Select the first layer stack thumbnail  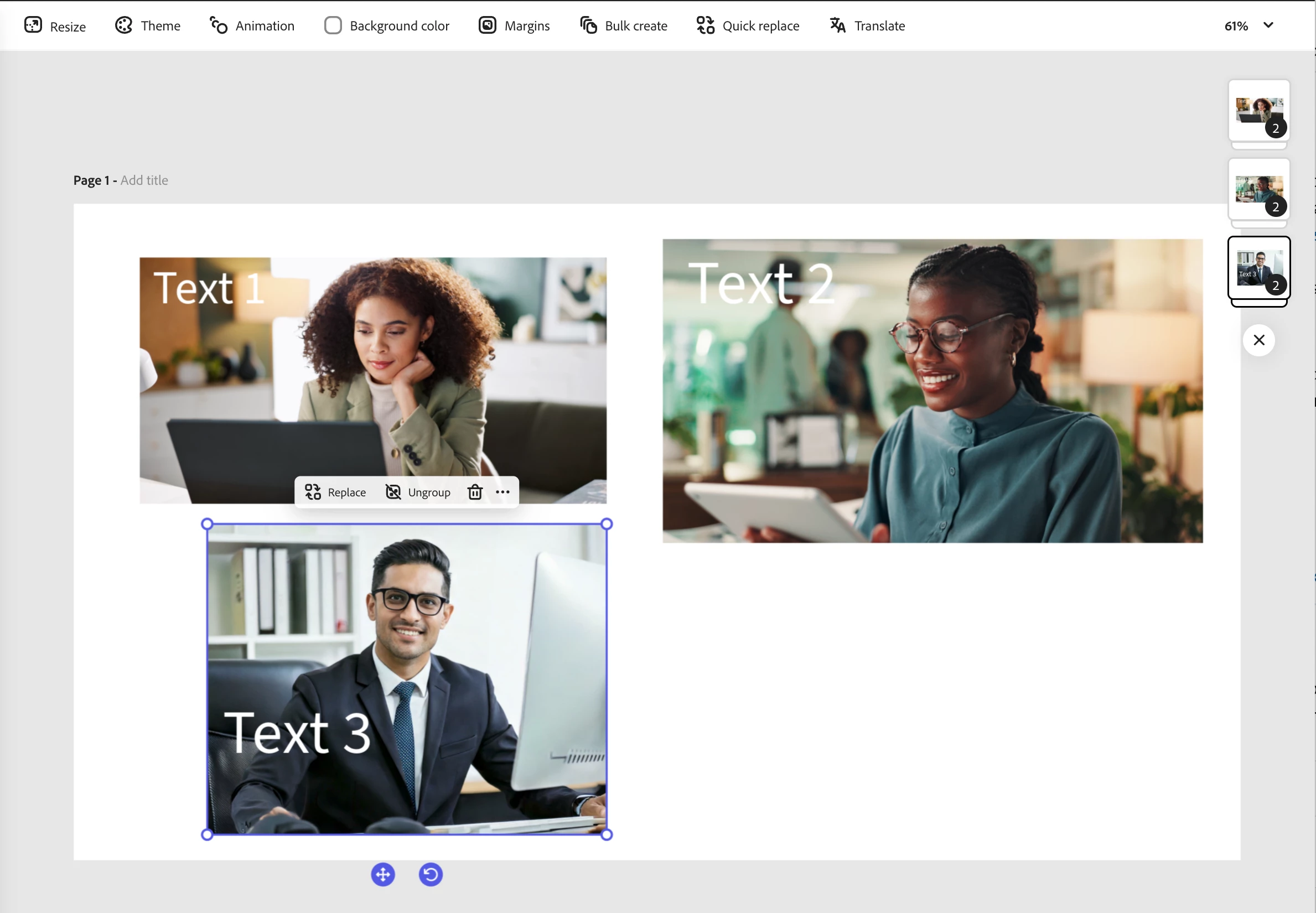pyautogui.click(x=1258, y=111)
